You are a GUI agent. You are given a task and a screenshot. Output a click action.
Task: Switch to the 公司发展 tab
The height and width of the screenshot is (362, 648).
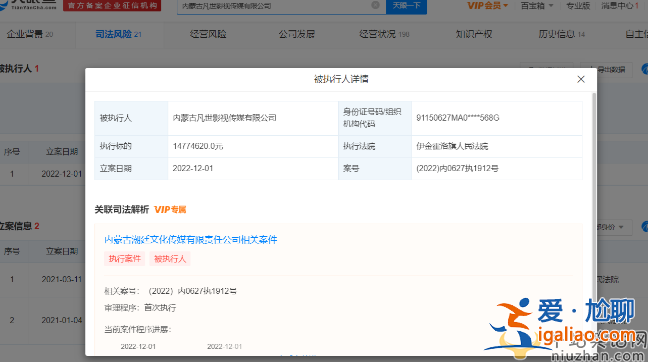pos(296,34)
